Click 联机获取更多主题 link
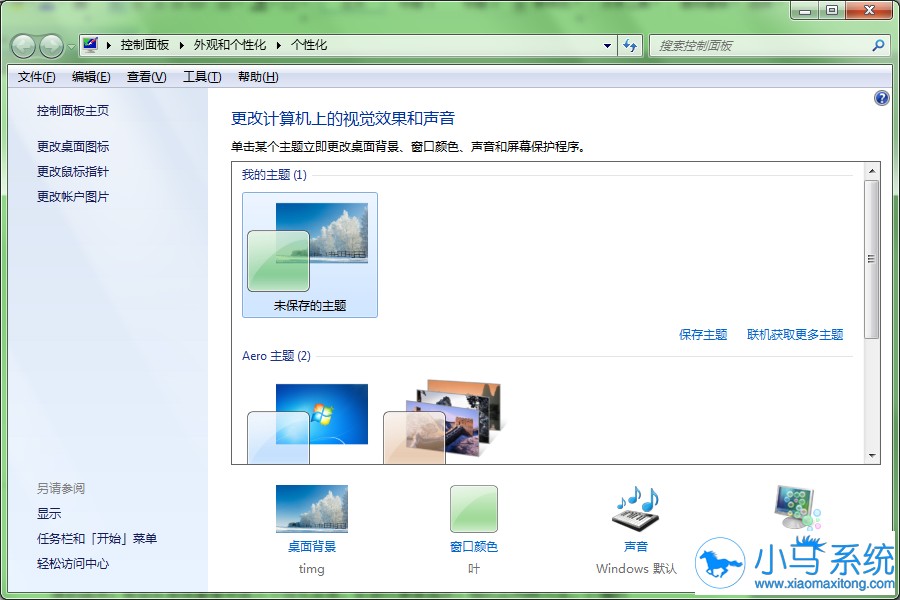This screenshot has height=600, width=900. [795, 335]
